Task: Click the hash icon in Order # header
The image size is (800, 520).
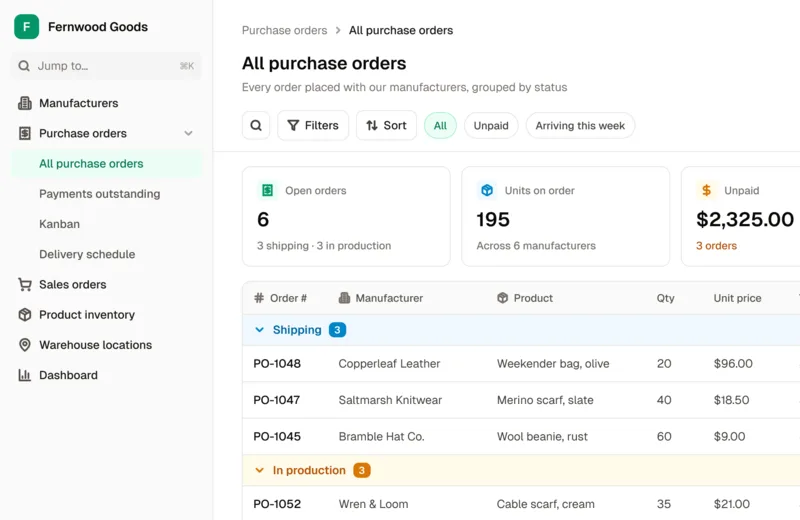Action: click(x=259, y=298)
